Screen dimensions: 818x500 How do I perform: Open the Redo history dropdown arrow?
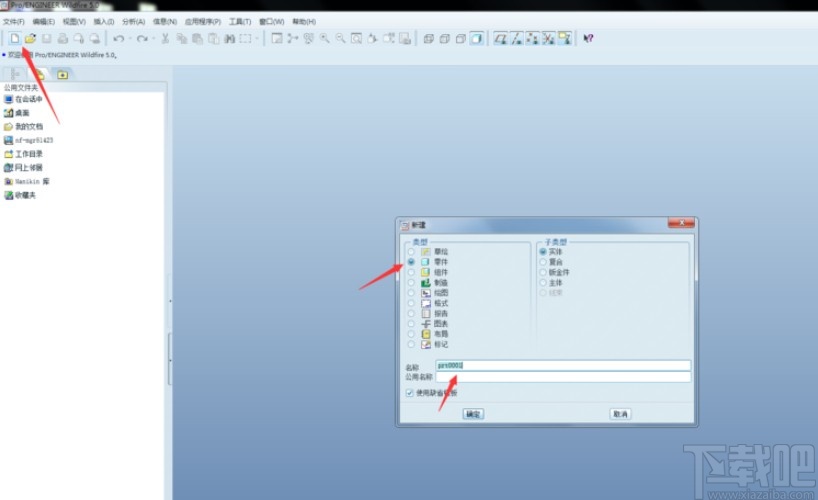pos(153,38)
